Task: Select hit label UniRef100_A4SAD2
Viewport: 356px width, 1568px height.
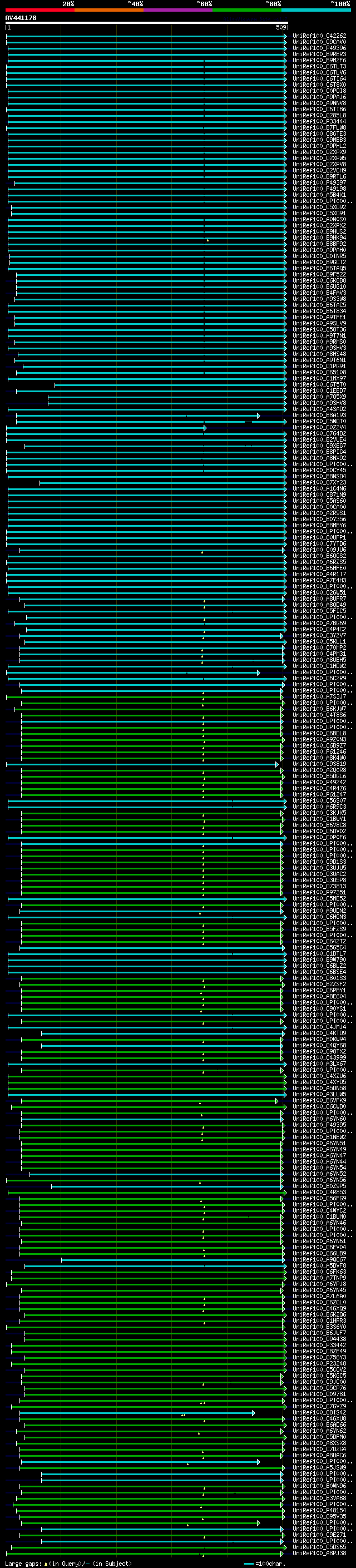Action: [x=319, y=409]
